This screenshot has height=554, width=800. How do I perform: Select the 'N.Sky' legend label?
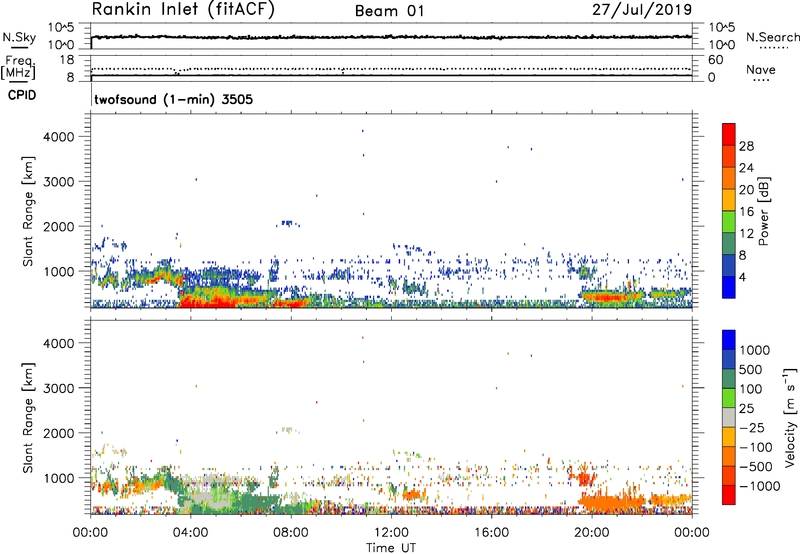(19, 37)
